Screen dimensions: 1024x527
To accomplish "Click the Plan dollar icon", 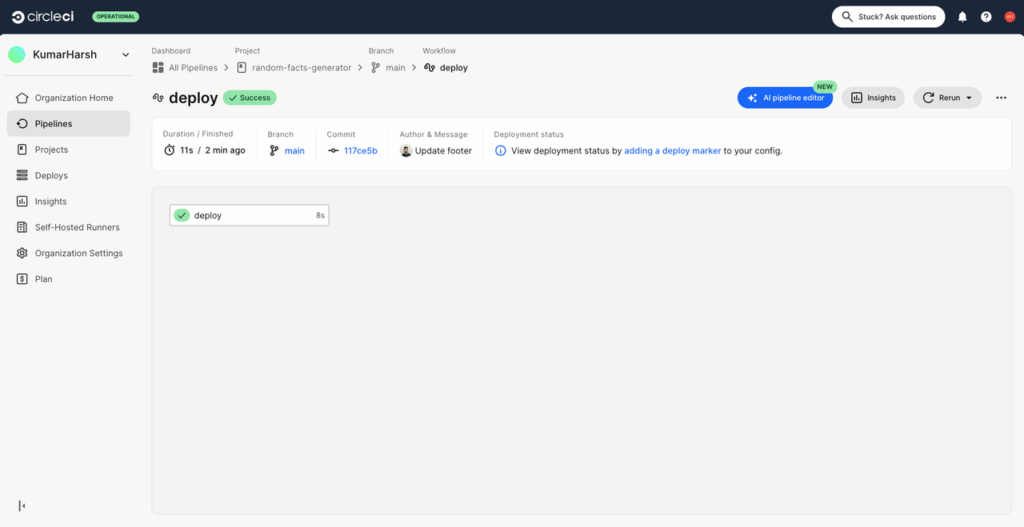I will pyautogui.click(x=22, y=279).
